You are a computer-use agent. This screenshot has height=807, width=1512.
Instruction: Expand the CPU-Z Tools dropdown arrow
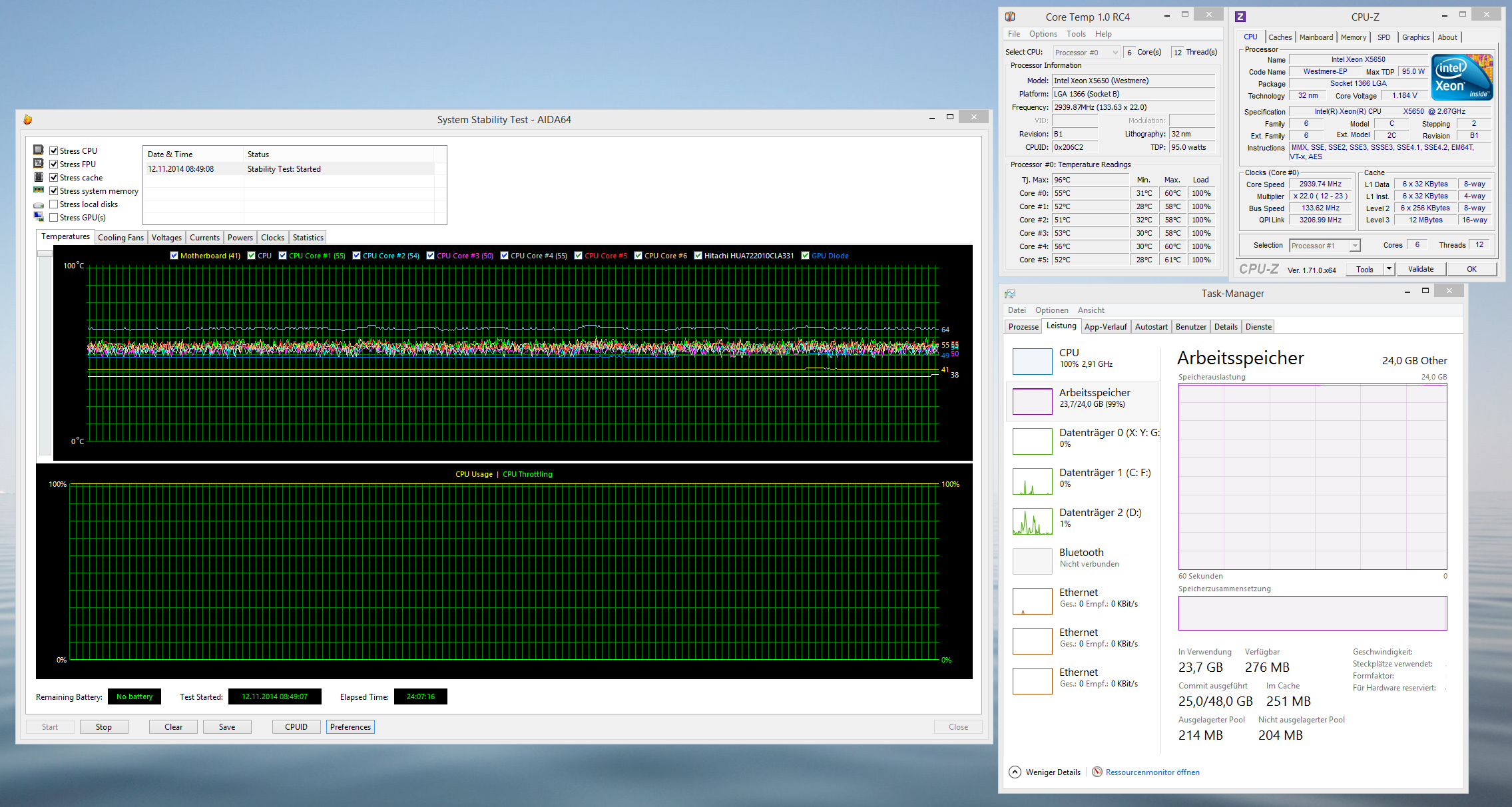[x=1389, y=269]
